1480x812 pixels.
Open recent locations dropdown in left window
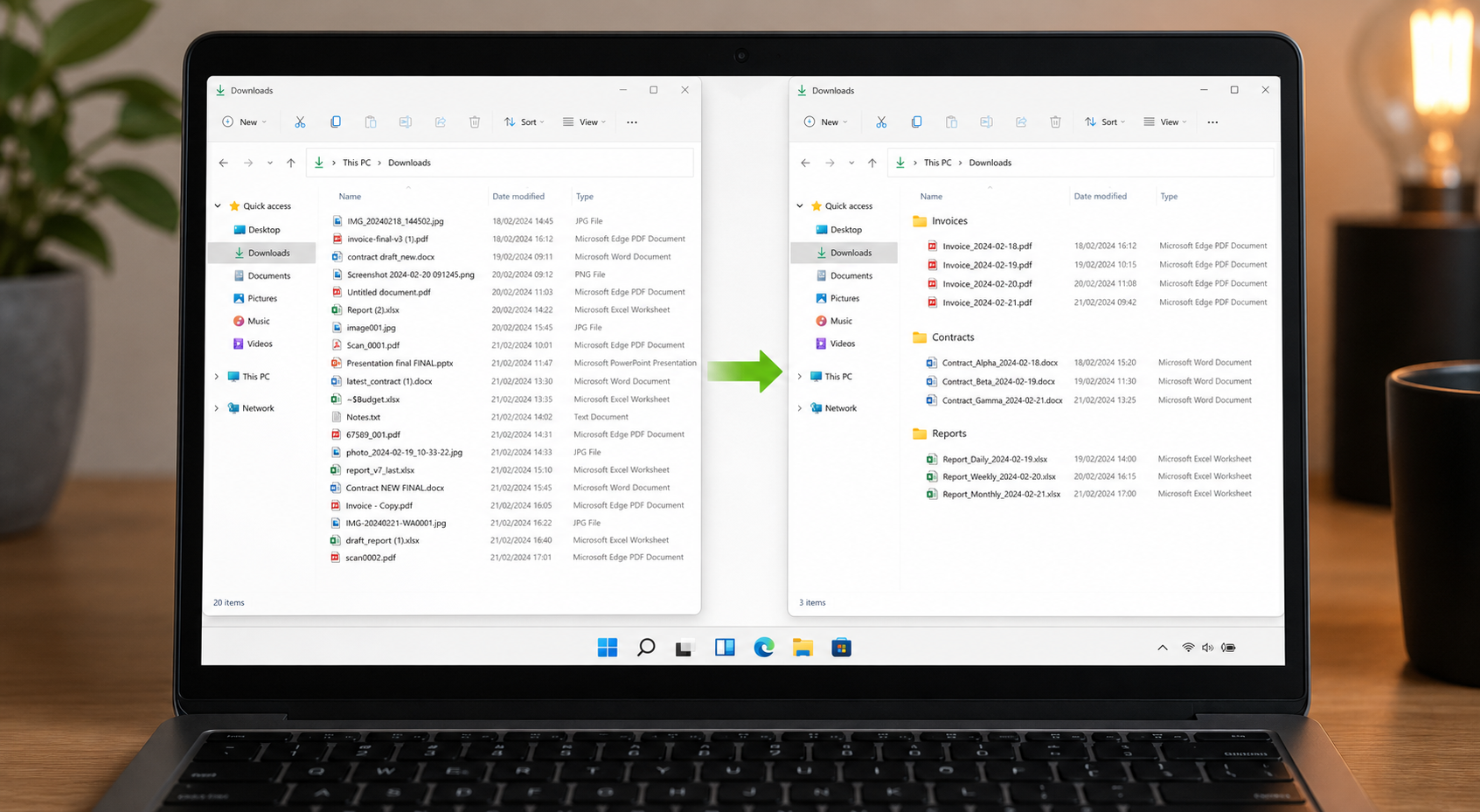pyautogui.click(x=270, y=163)
